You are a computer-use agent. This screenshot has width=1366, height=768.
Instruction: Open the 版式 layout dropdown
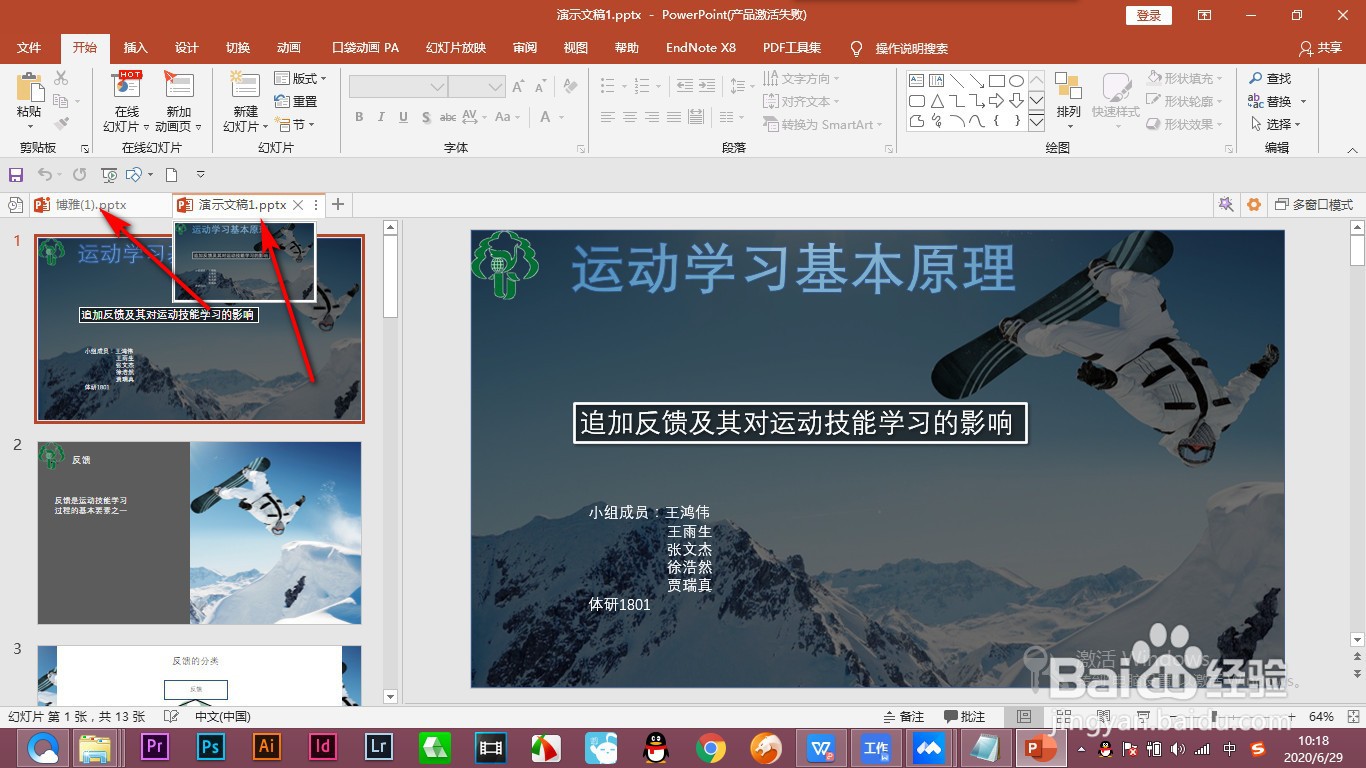(x=300, y=78)
